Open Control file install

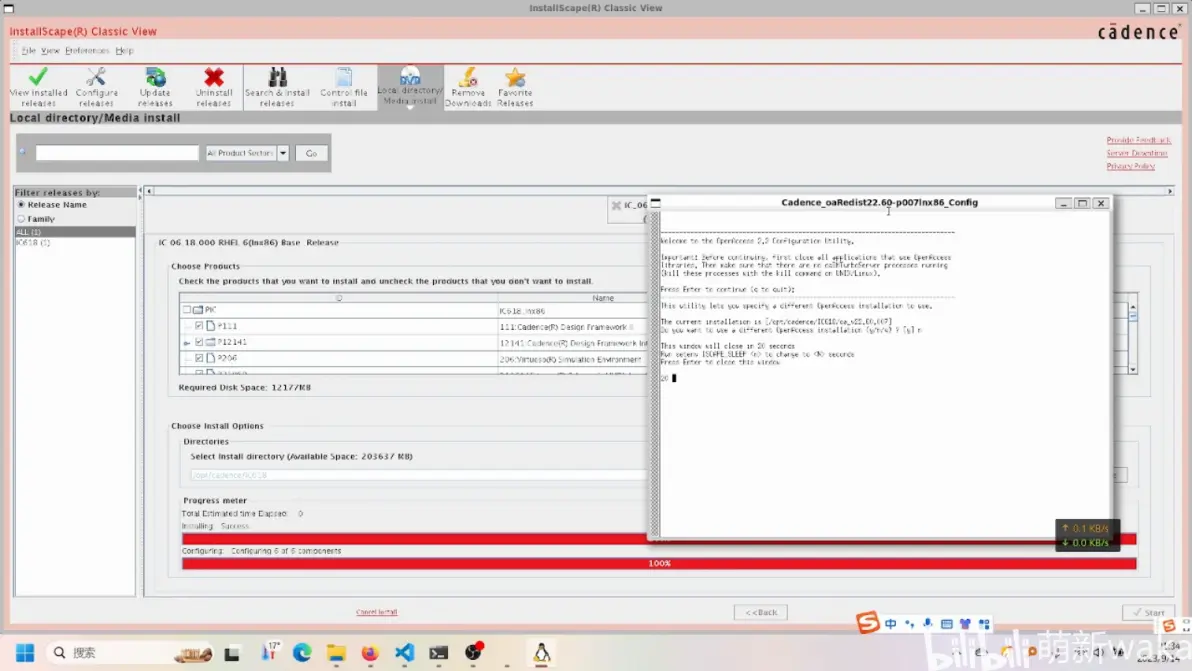pyautogui.click(x=344, y=87)
